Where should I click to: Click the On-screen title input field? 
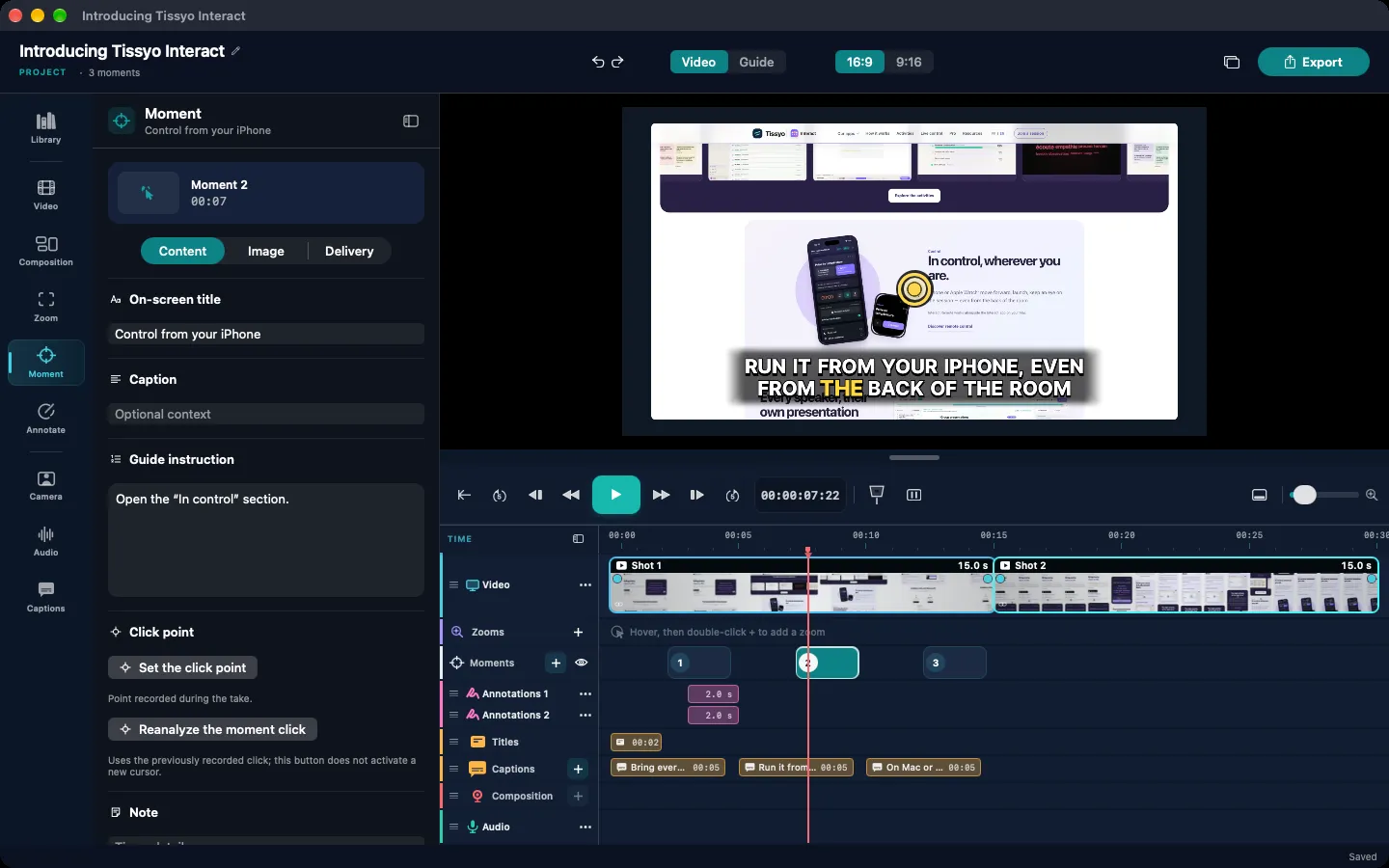(266, 334)
